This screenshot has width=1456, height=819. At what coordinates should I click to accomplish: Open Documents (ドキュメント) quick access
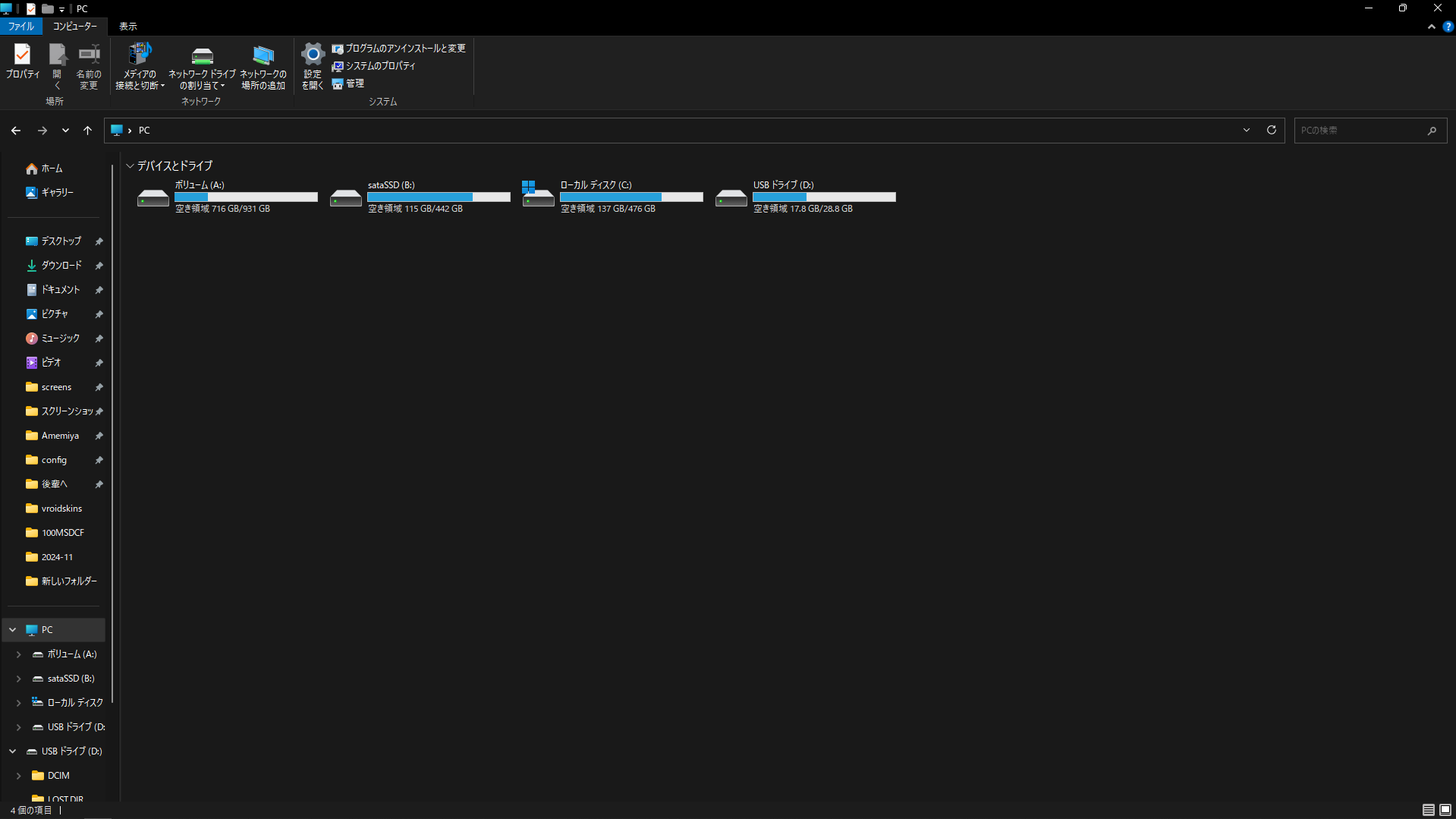pos(53,290)
